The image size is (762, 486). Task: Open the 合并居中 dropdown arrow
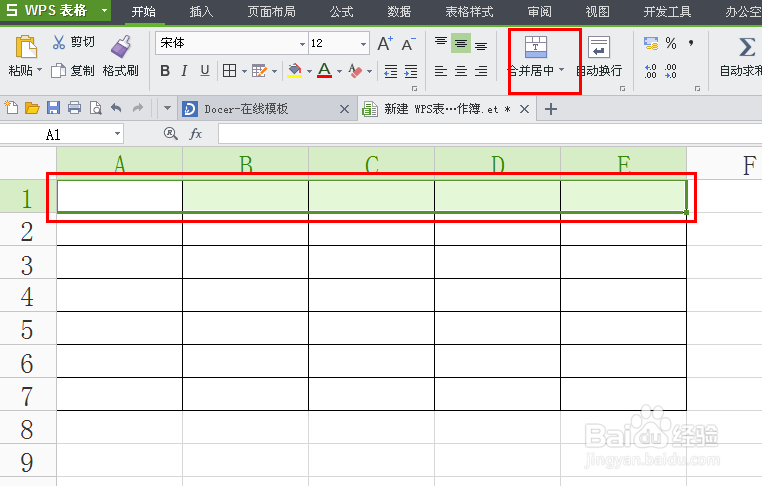pos(562,70)
